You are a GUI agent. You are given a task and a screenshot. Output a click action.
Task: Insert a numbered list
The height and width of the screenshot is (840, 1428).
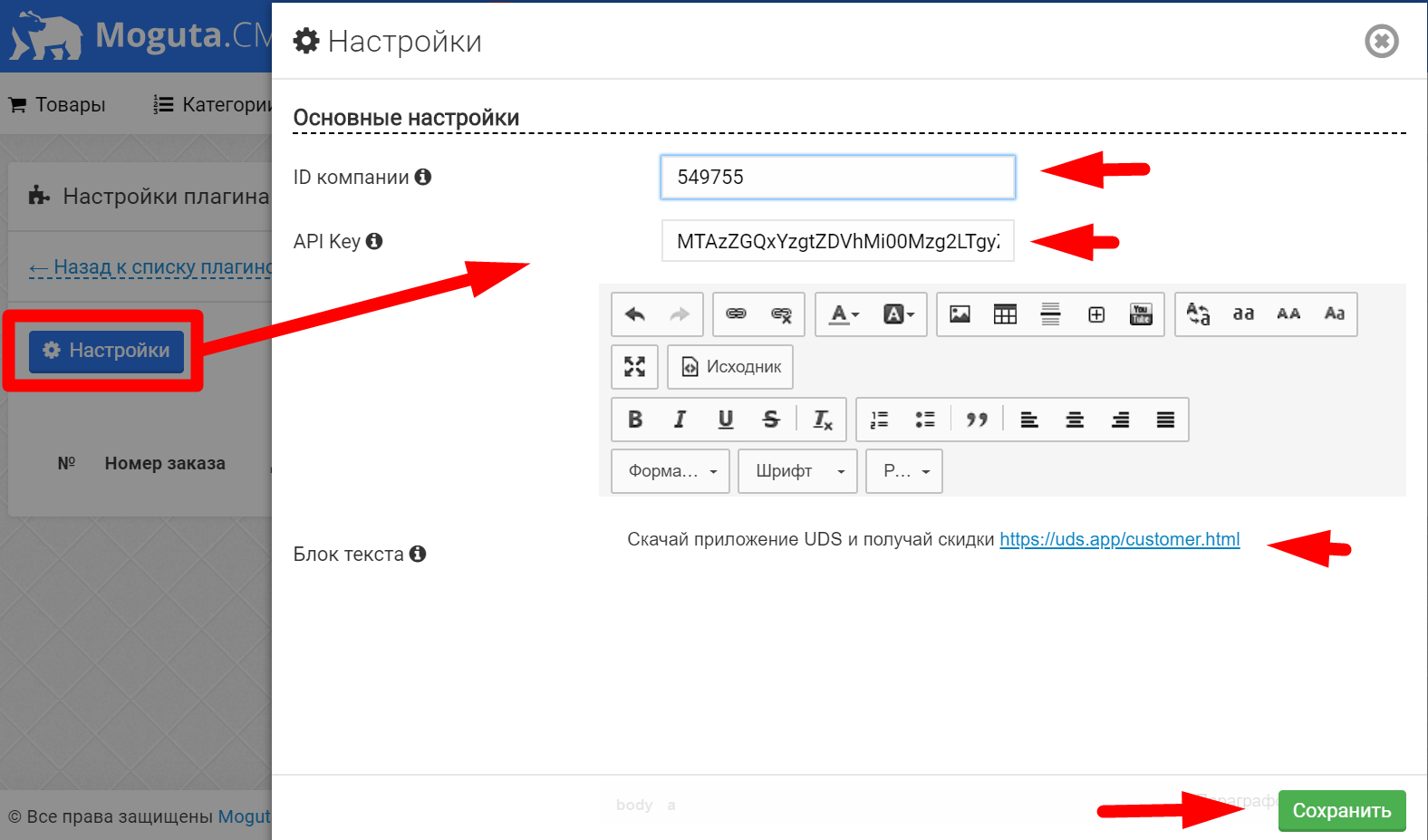pyautogui.click(x=879, y=420)
